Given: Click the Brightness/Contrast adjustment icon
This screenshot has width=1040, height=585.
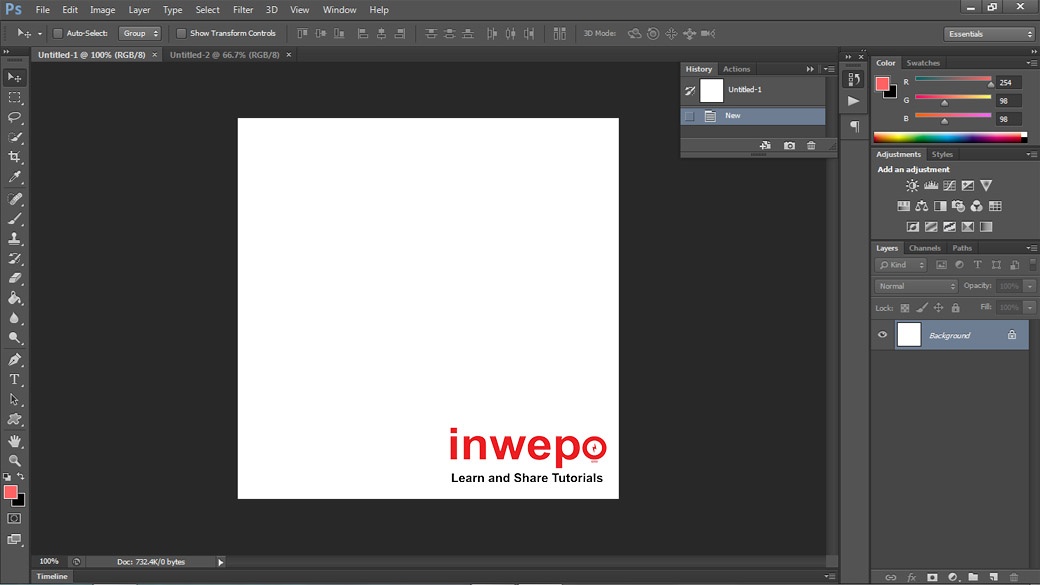Looking at the screenshot, I should (x=912, y=186).
